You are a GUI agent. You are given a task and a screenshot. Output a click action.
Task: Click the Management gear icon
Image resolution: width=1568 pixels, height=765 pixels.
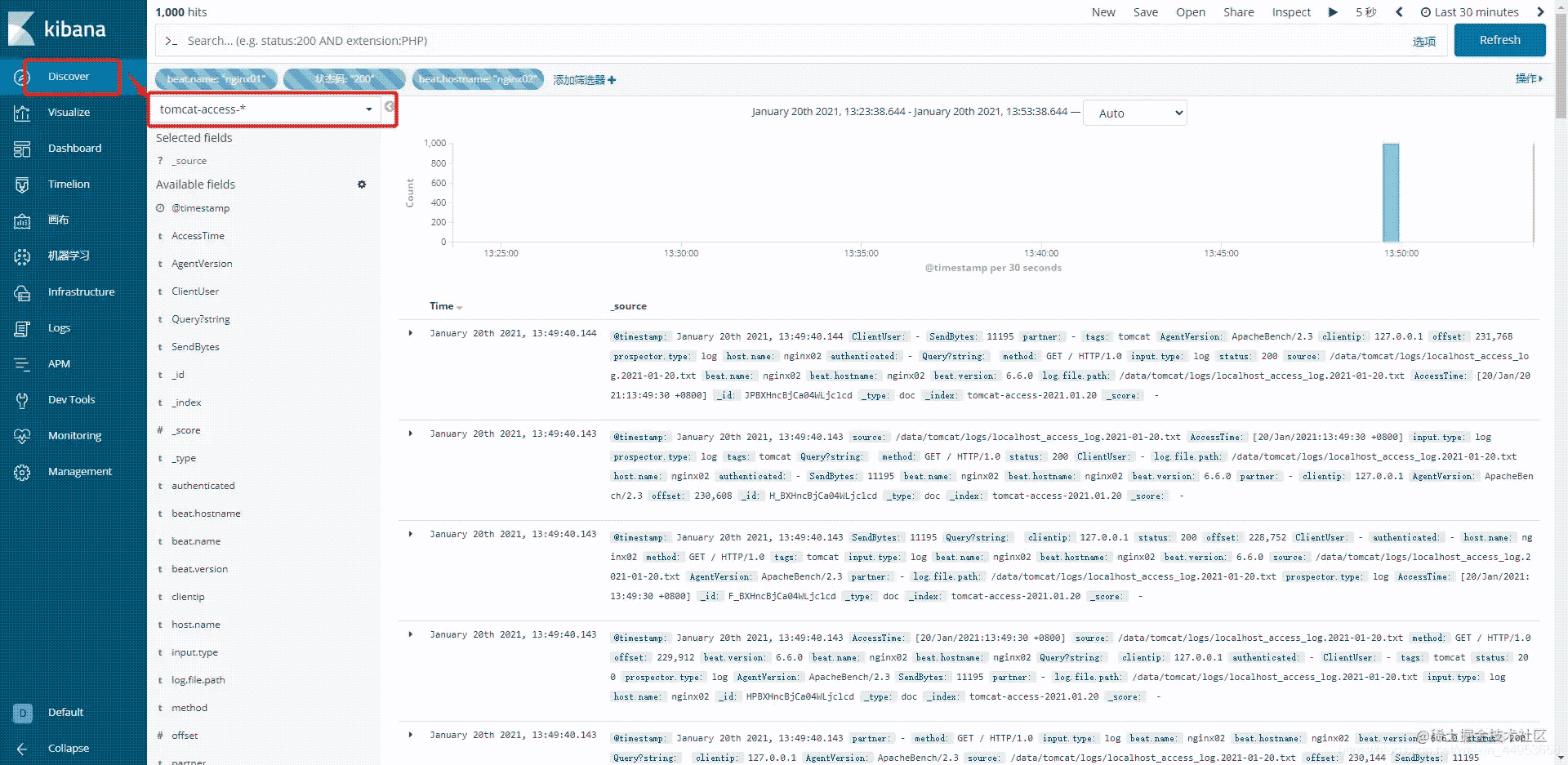point(22,472)
